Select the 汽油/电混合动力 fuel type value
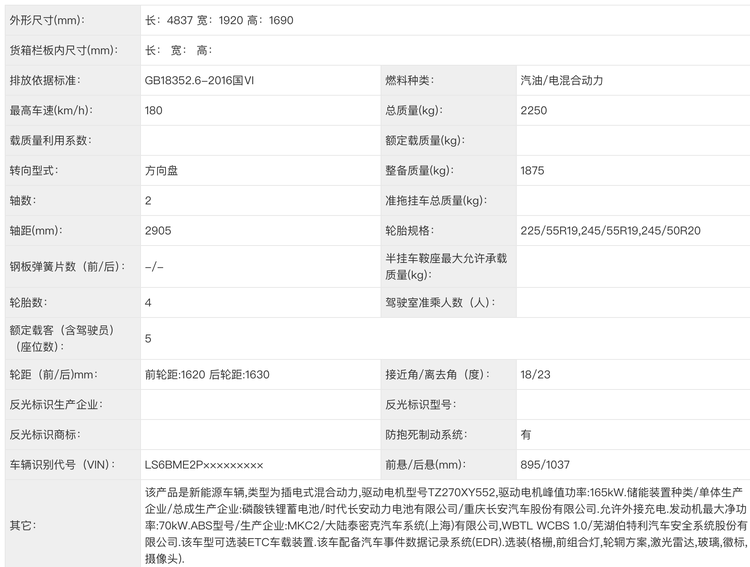The image size is (750, 567). coord(562,80)
